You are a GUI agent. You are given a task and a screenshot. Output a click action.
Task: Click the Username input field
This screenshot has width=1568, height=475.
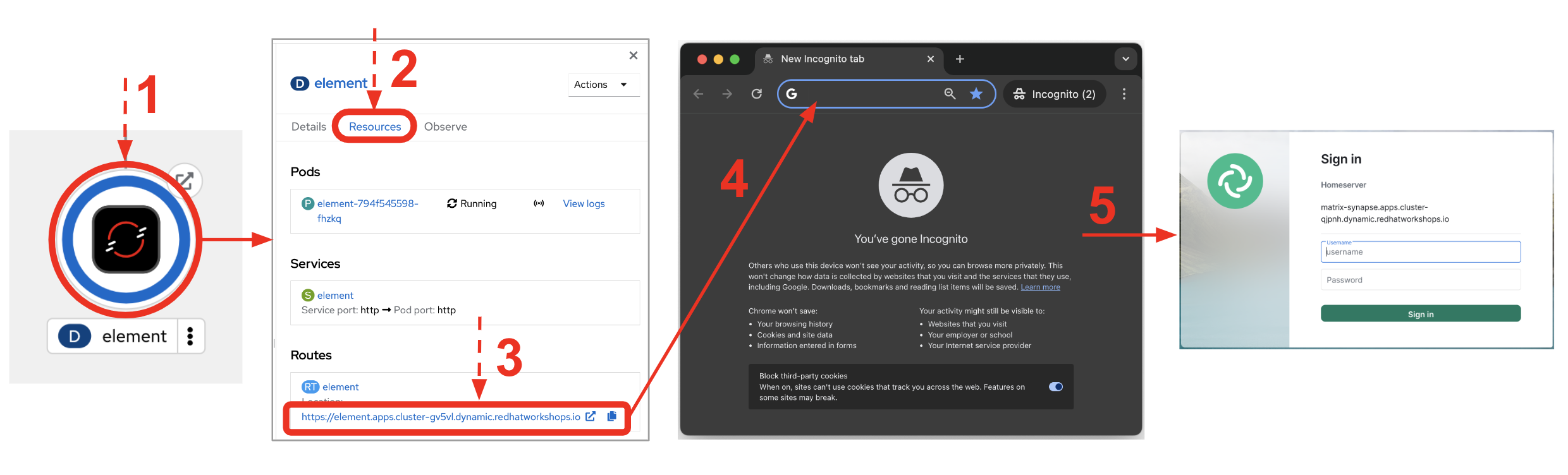[x=1420, y=251]
